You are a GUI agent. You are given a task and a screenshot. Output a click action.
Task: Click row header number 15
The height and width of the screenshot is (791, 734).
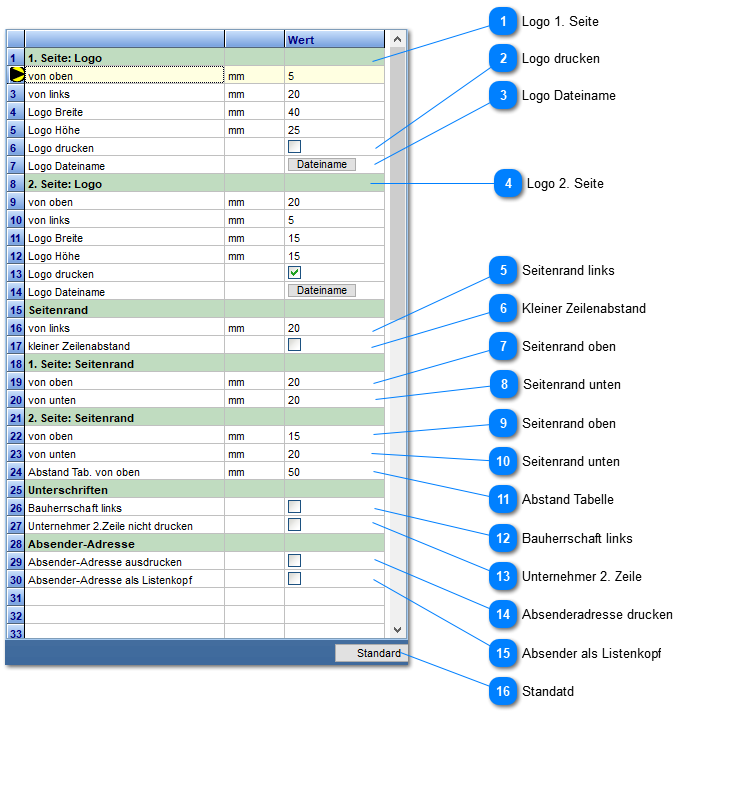point(16,310)
